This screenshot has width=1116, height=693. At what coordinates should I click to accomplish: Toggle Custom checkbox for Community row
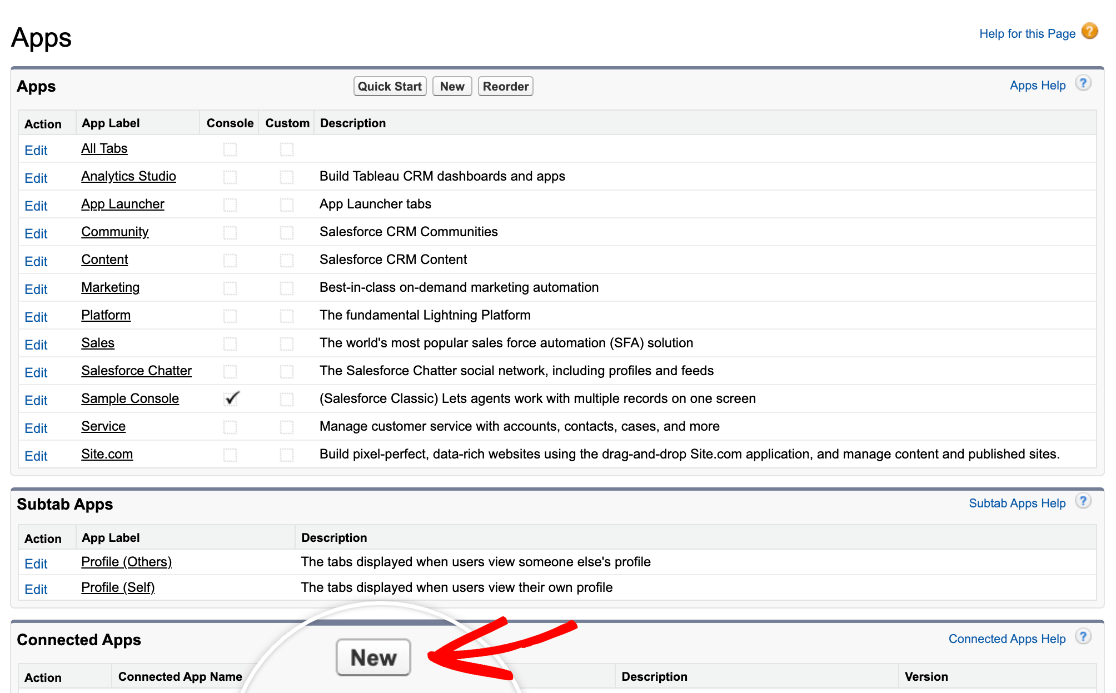(287, 233)
